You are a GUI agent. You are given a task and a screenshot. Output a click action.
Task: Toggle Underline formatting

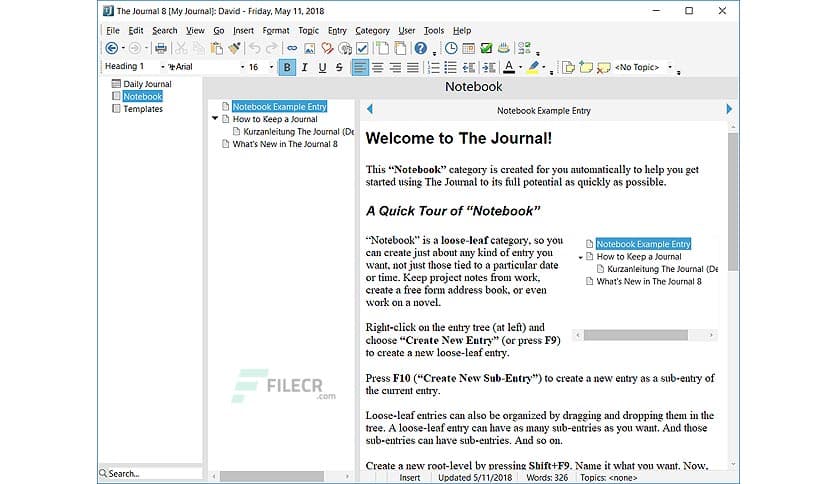322,67
